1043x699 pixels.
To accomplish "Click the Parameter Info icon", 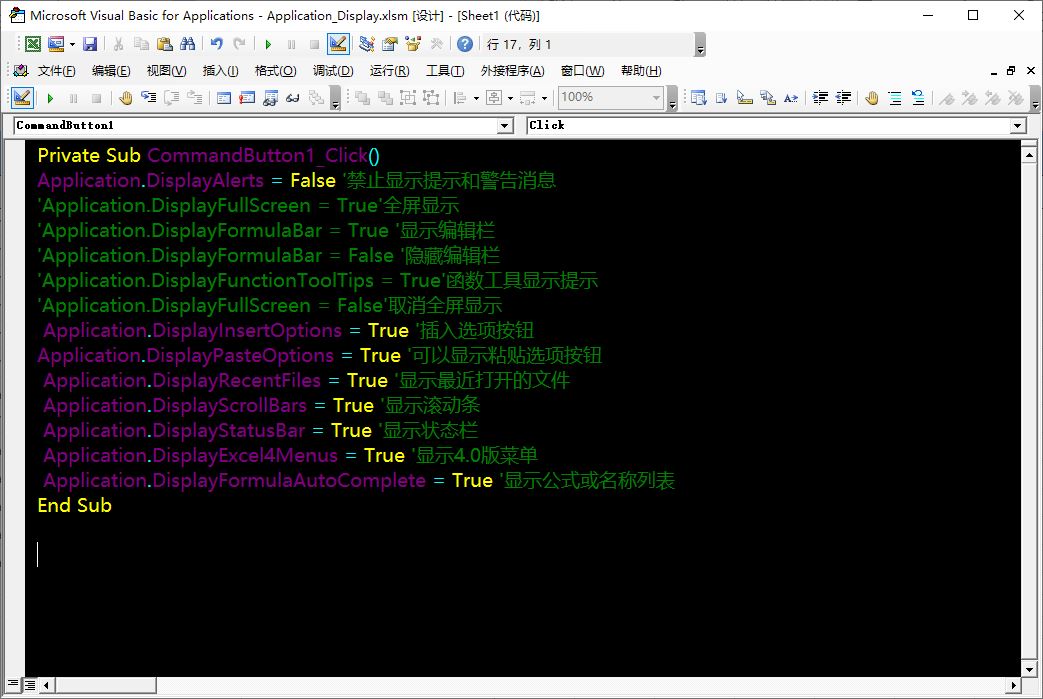I will click(768, 98).
